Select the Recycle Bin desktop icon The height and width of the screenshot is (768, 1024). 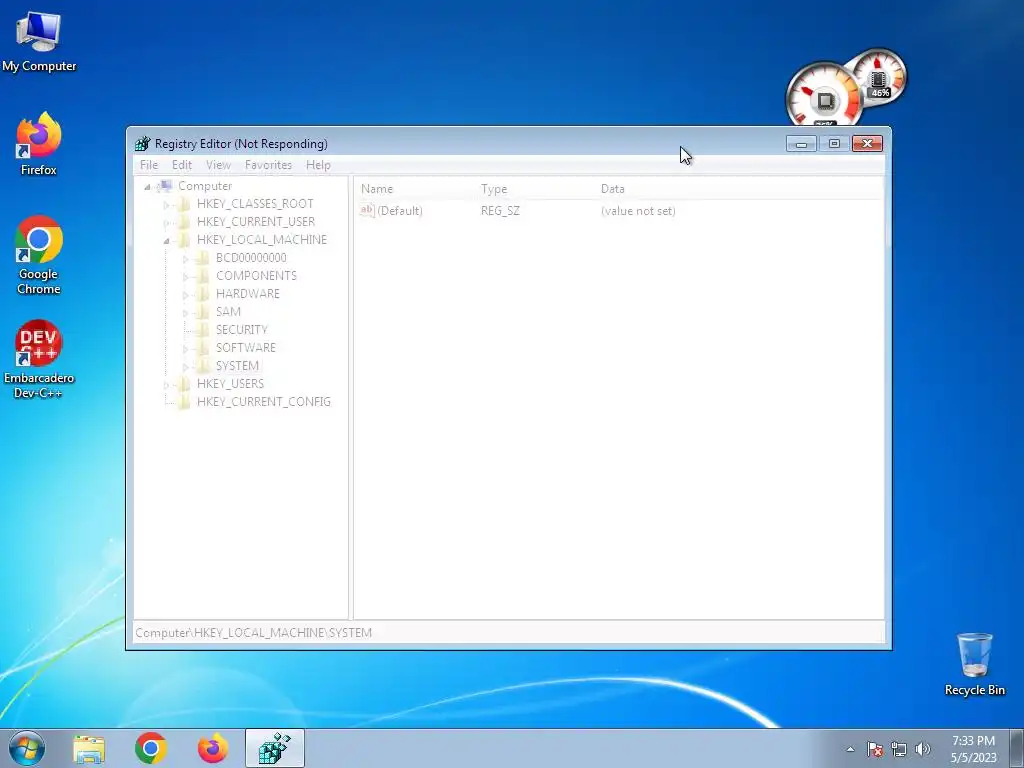(974, 664)
